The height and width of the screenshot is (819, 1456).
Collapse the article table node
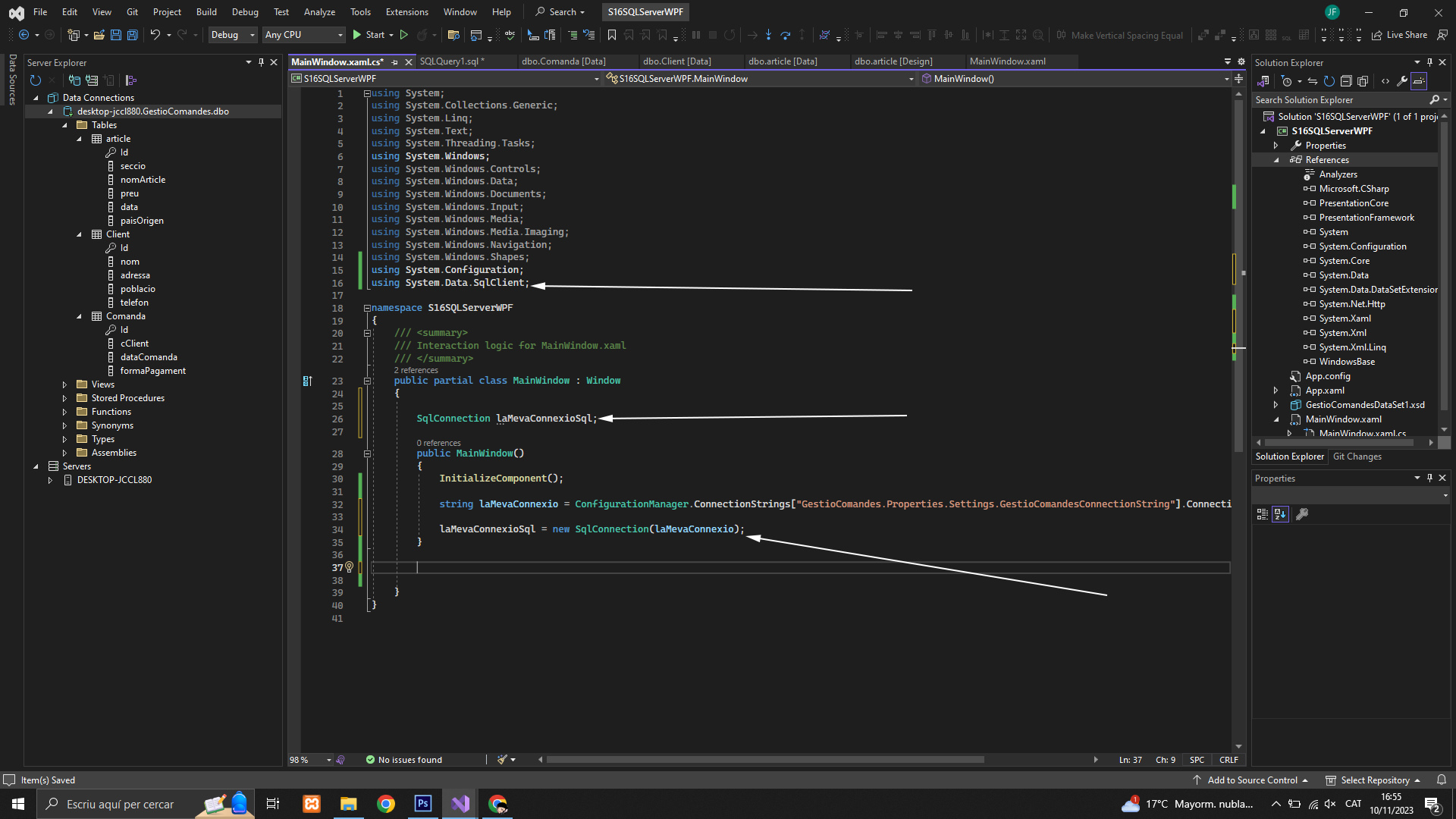(79, 139)
